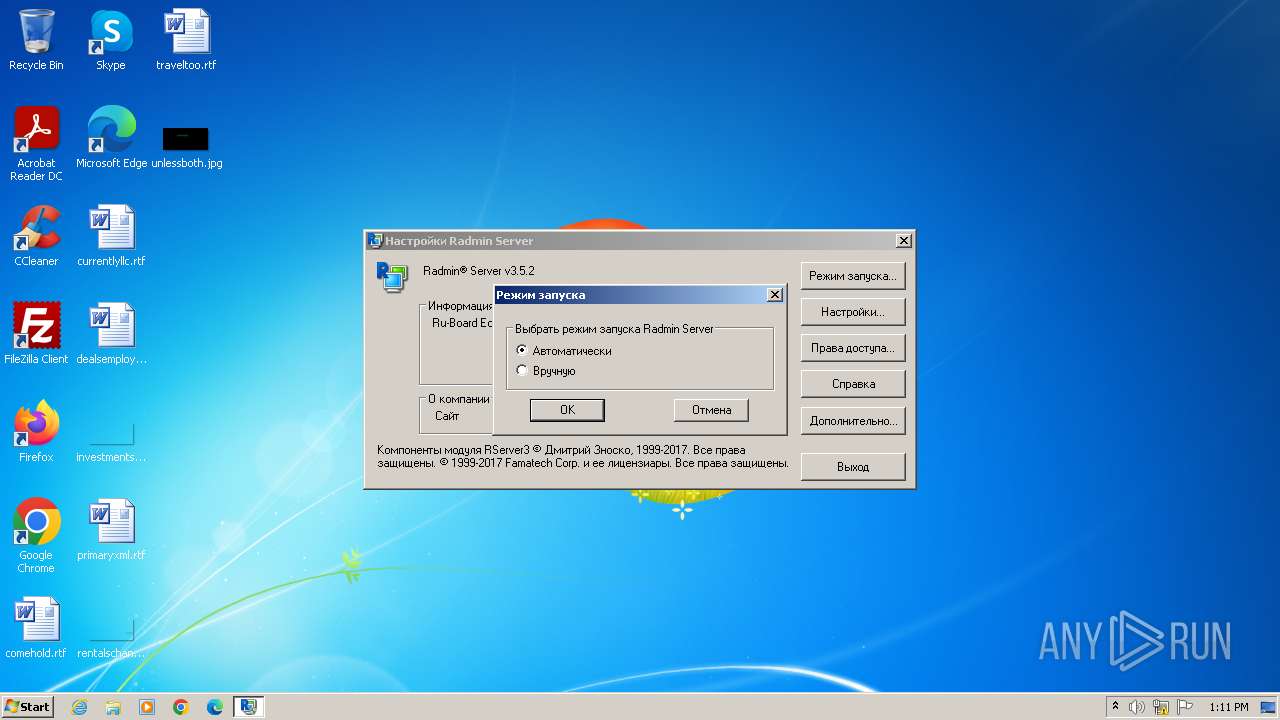
Task: Launch Firefox from the desktop
Action: coord(36,432)
